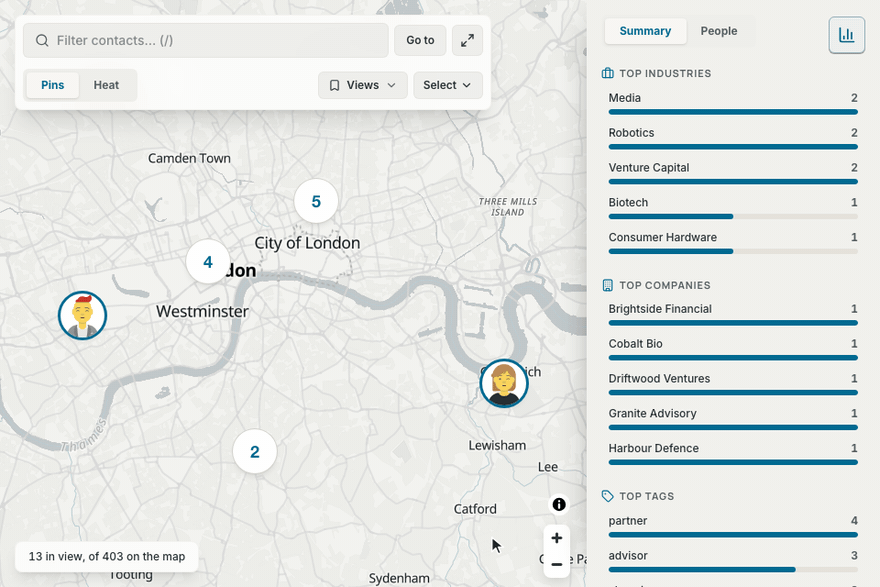Open the Select dropdown menu

pos(448,85)
